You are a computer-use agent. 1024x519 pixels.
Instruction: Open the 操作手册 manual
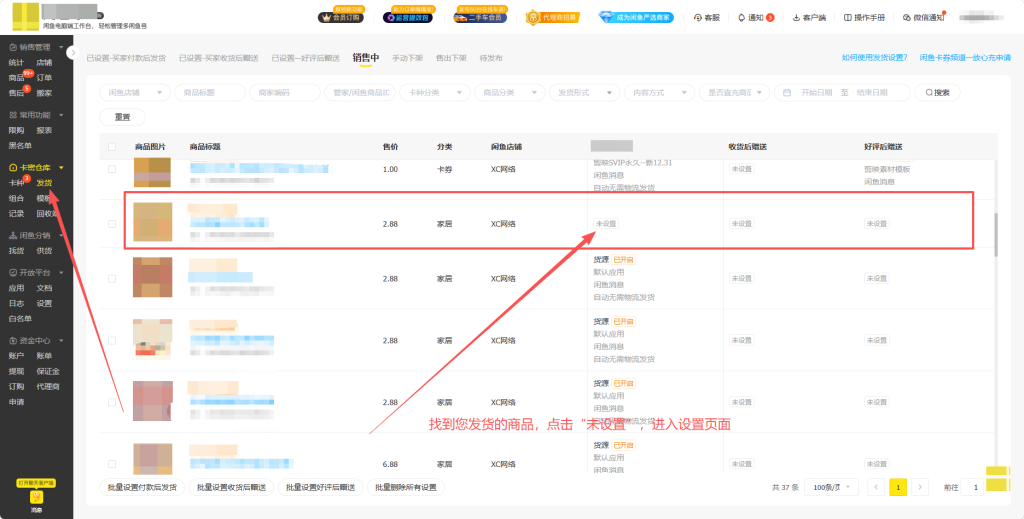click(865, 18)
